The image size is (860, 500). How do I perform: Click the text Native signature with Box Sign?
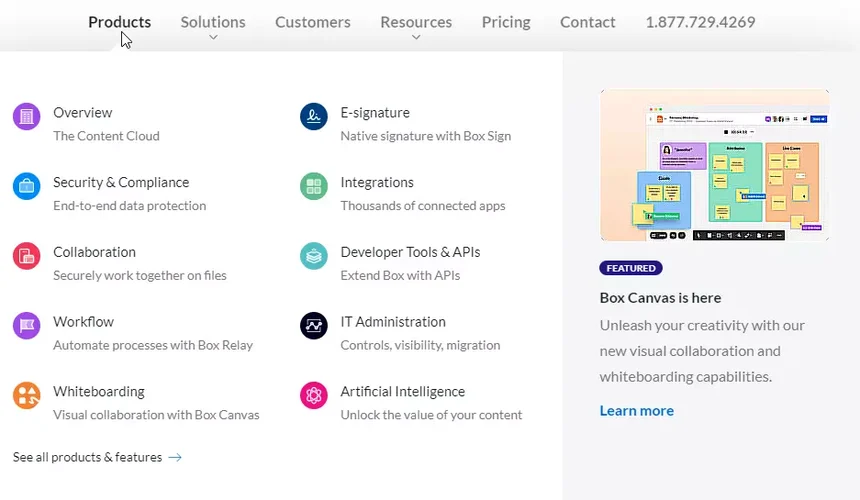coord(426,136)
